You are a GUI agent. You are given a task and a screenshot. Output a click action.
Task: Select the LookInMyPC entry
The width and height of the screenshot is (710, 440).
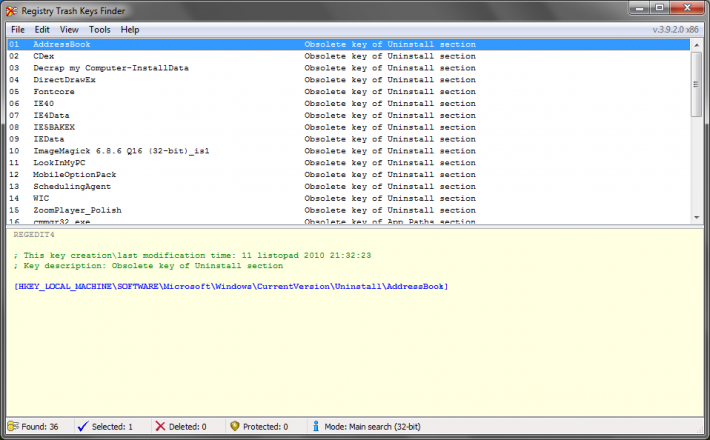(x=349, y=163)
